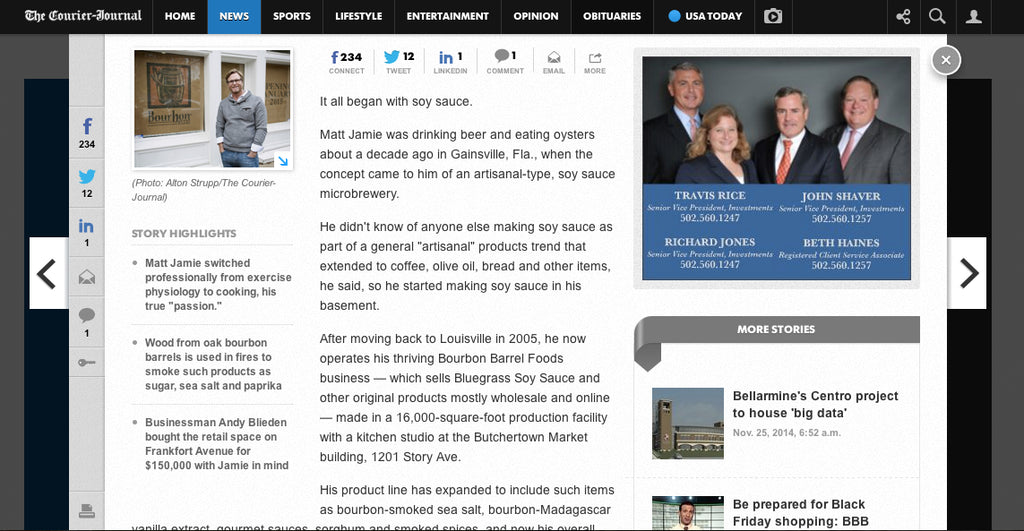Click the Tweet button above article
Screen dimensions: 1024x531
(x=398, y=63)
